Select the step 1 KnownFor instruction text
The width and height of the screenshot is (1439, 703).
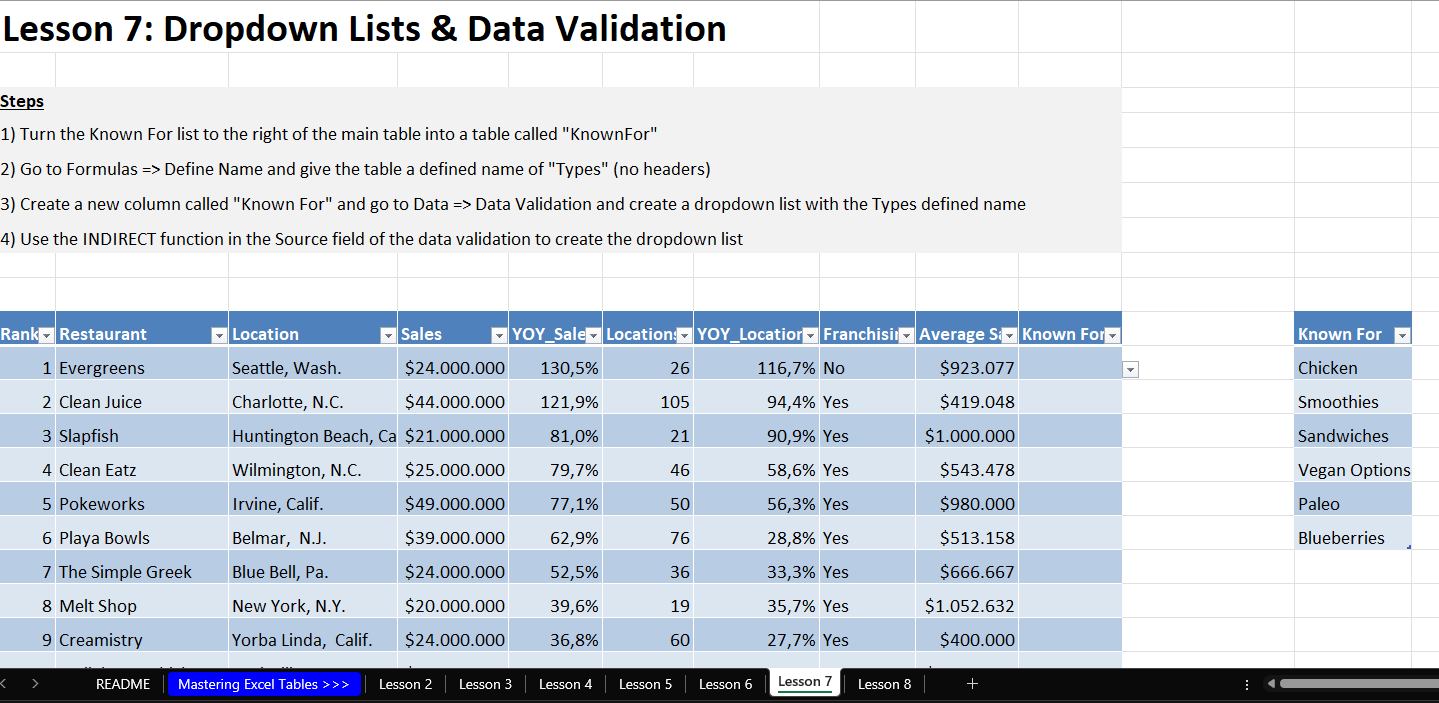(x=329, y=134)
